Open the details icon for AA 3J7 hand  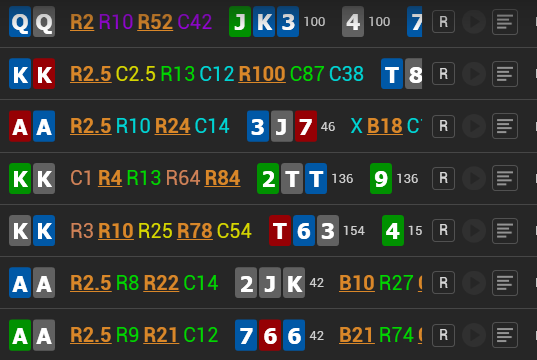click(505, 126)
